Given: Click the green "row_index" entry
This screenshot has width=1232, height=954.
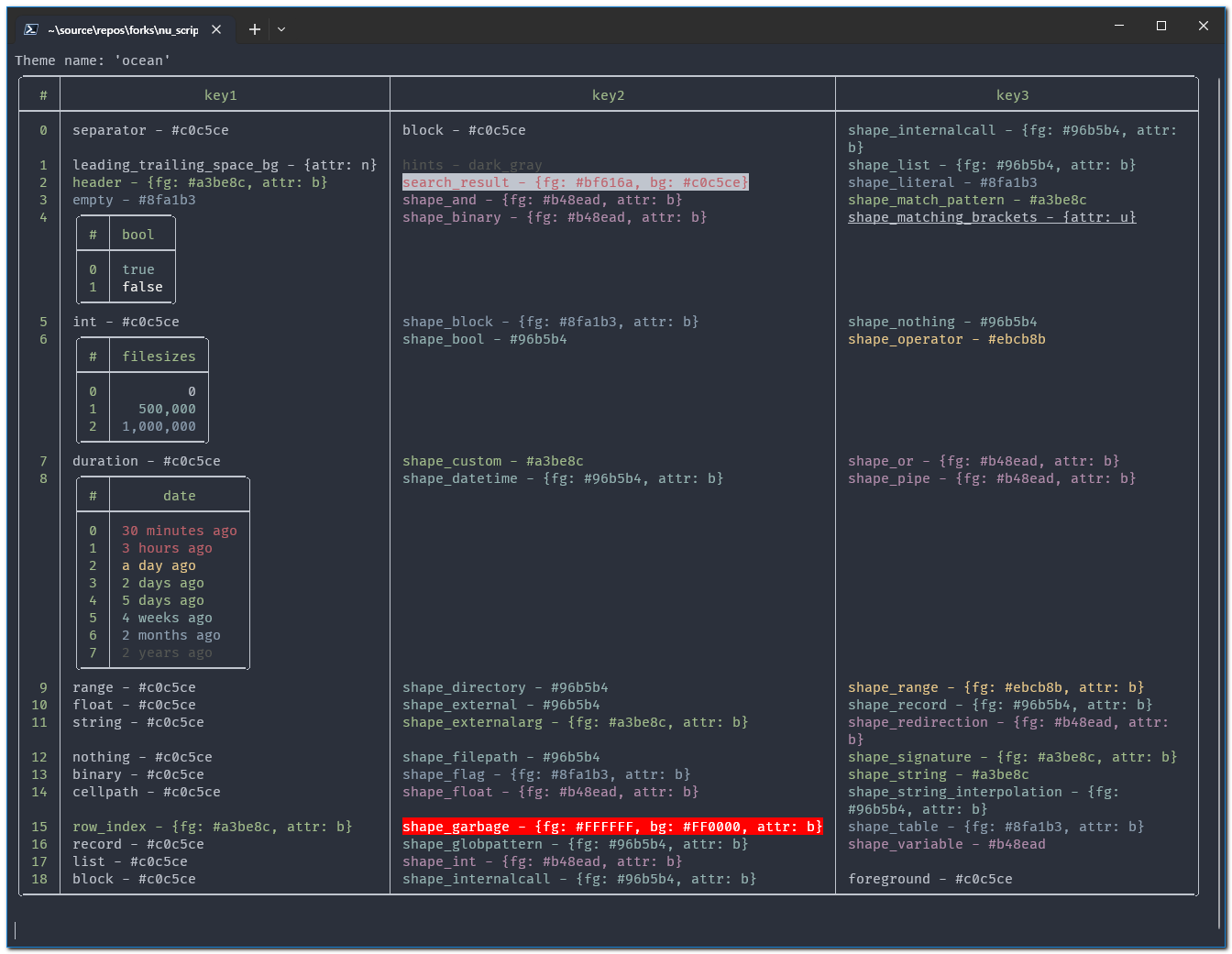Looking at the screenshot, I should click(213, 827).
